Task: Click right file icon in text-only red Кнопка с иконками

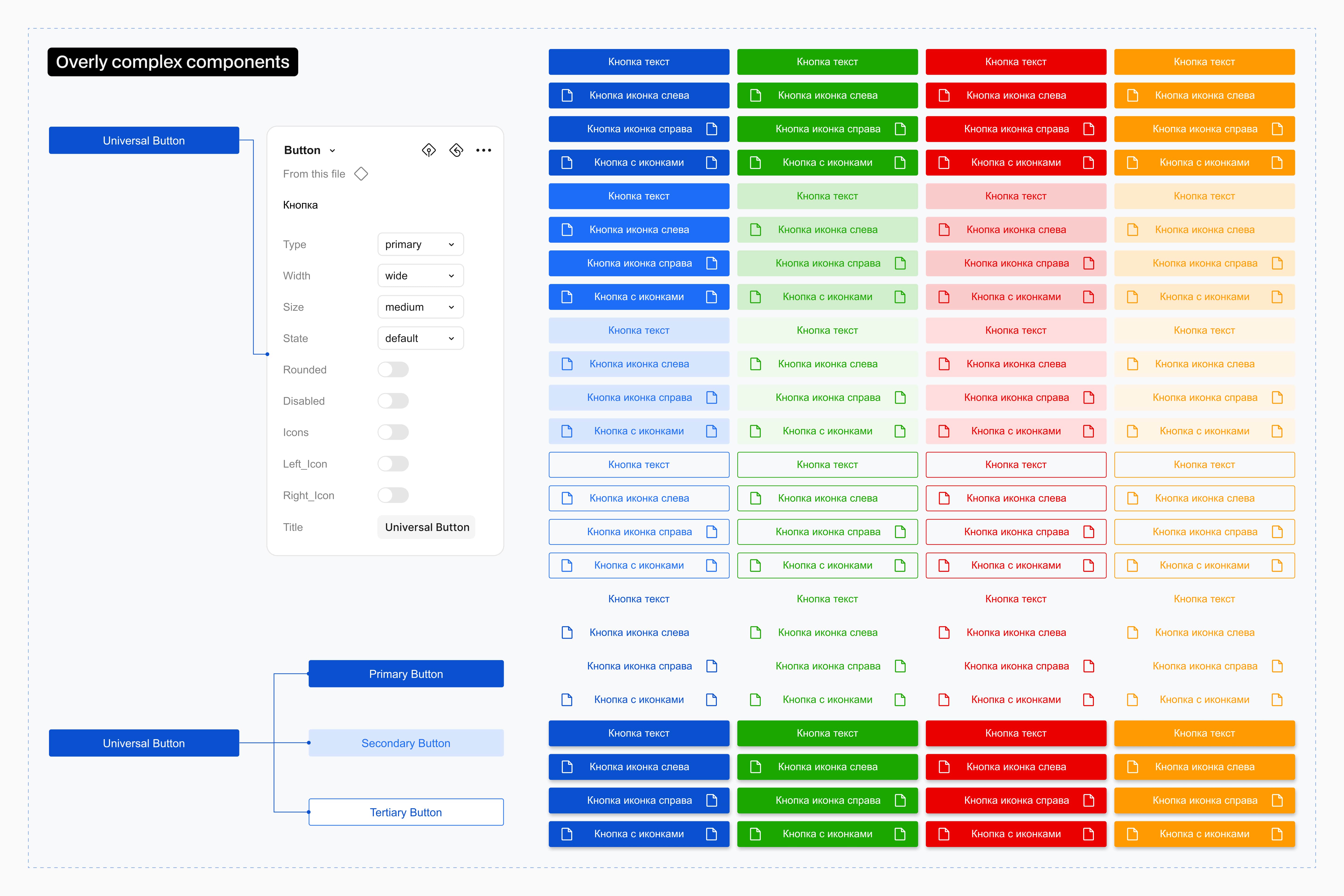Action: 1088,700
